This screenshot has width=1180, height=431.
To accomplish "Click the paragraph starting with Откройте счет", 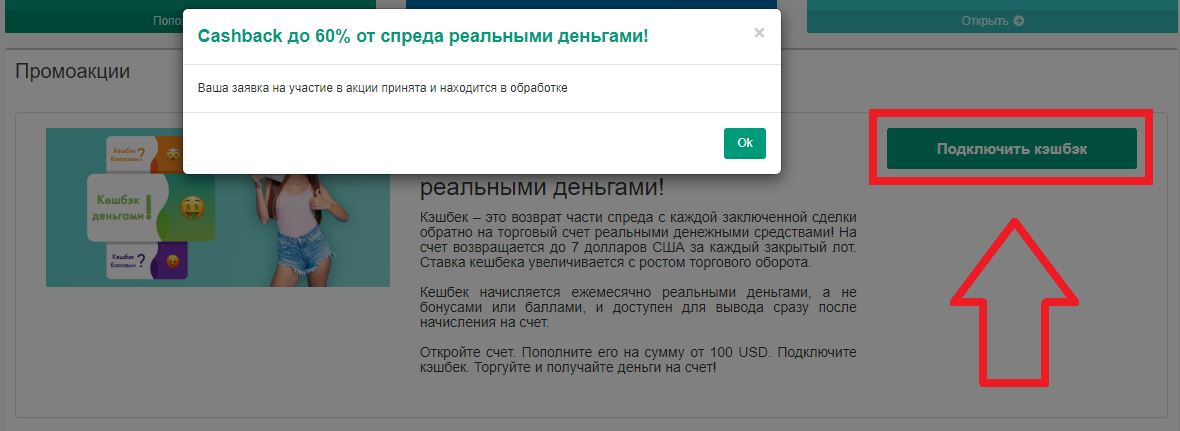I will 638,360.
